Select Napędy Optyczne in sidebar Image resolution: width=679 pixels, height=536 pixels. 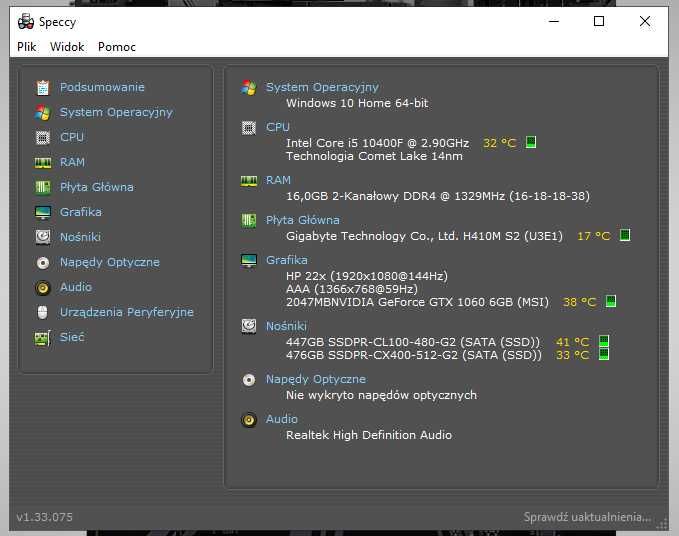click(110, 262)
